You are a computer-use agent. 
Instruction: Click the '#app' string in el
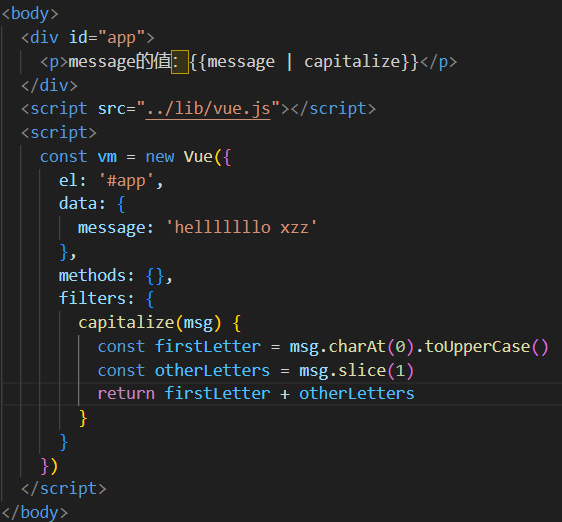pos(126,180)
